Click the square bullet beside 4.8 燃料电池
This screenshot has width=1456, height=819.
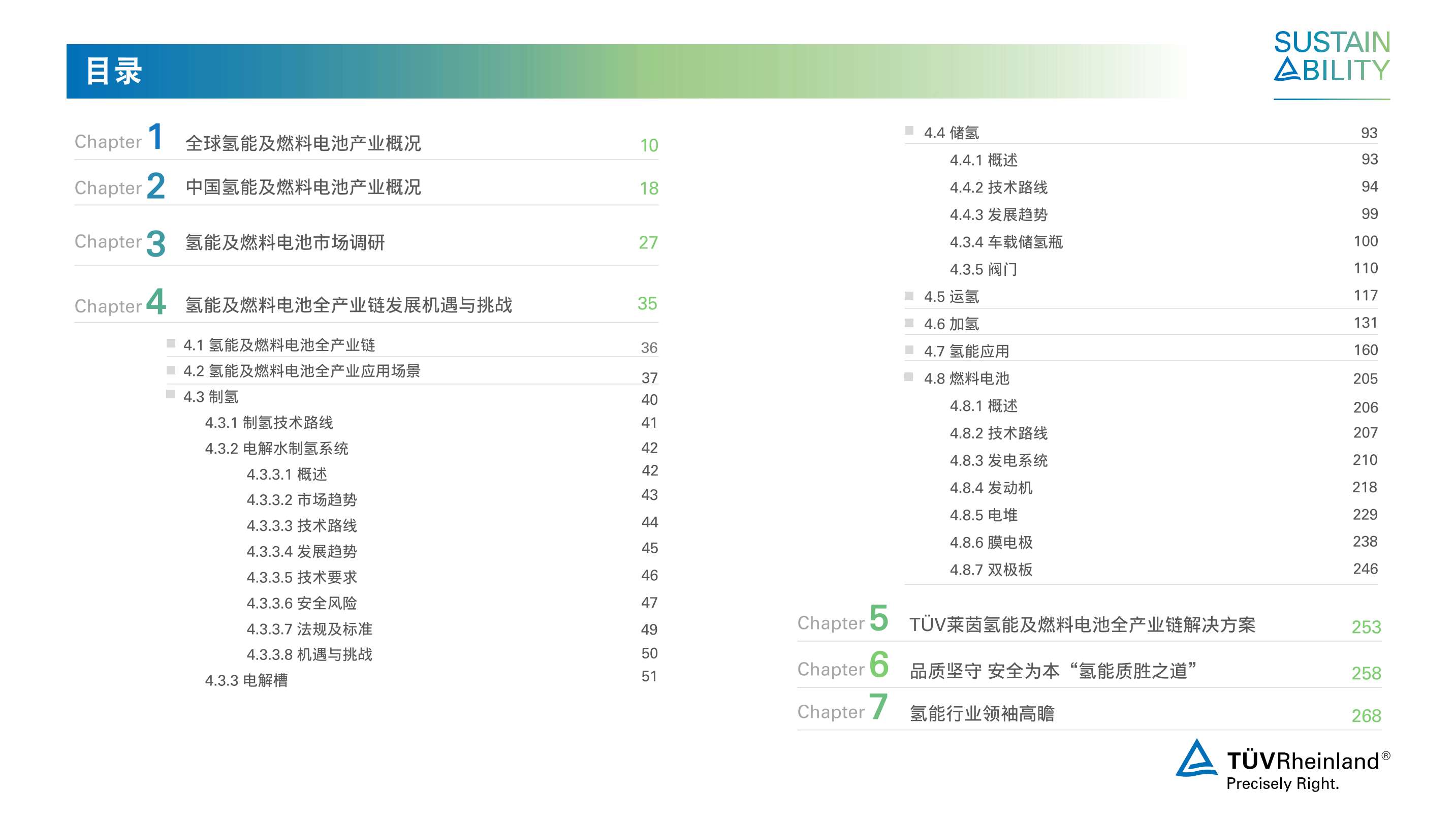(x=909, y=376)
